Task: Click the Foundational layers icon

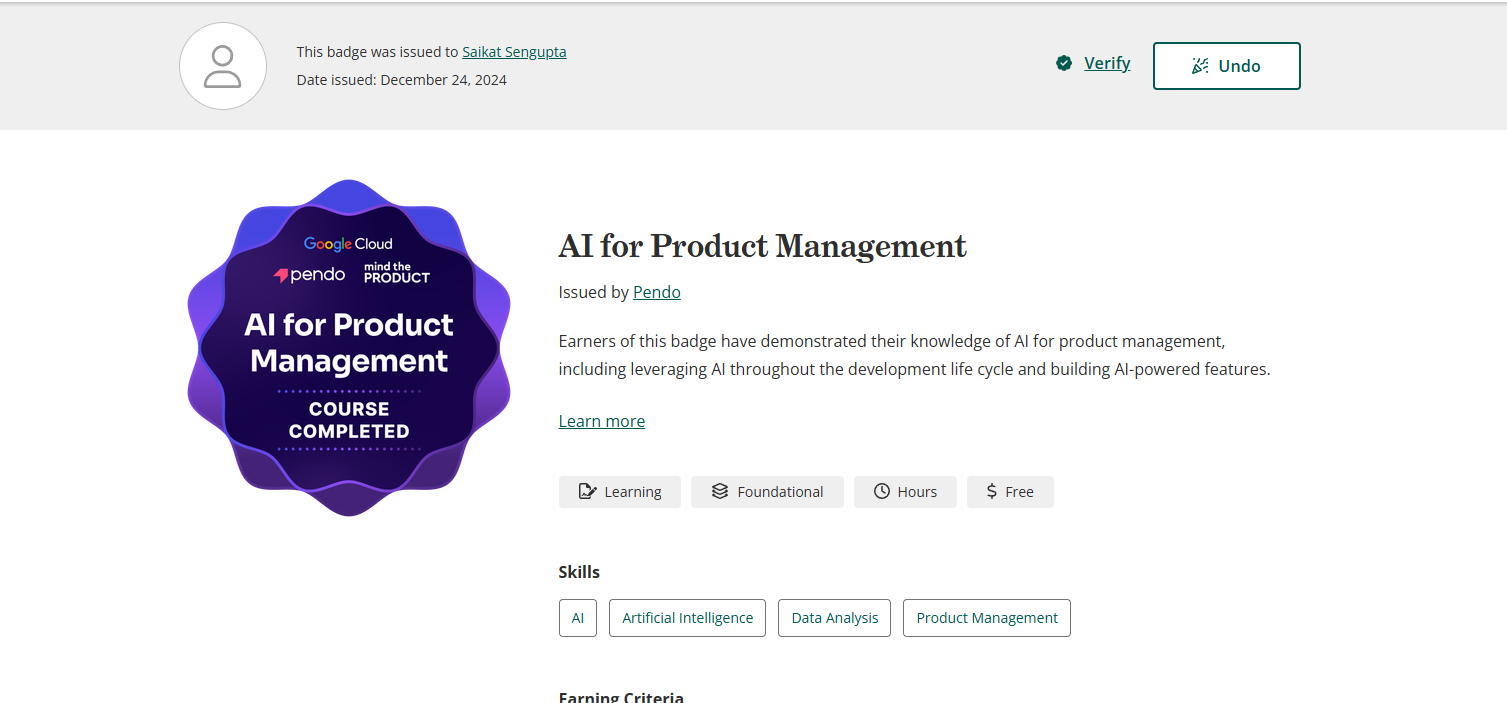Action: pyautogui.click(x=720, y=492)
